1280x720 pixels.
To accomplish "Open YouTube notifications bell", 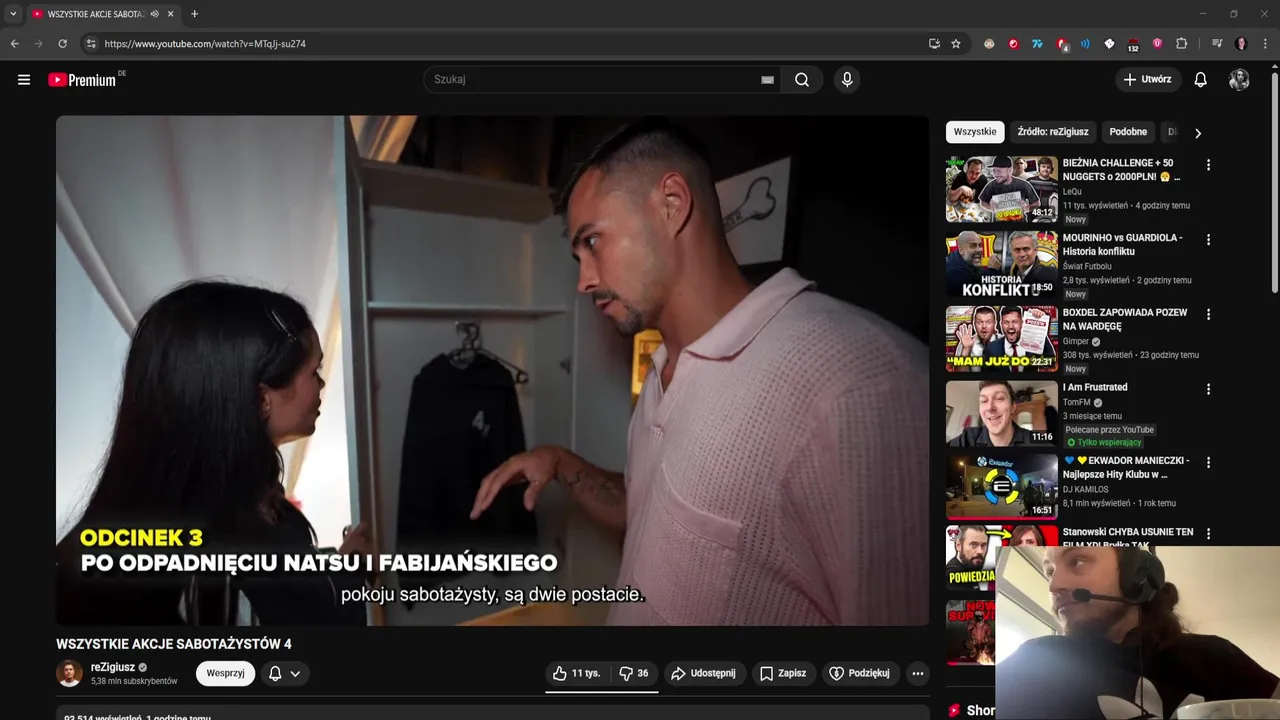I will pos(1201,80).
